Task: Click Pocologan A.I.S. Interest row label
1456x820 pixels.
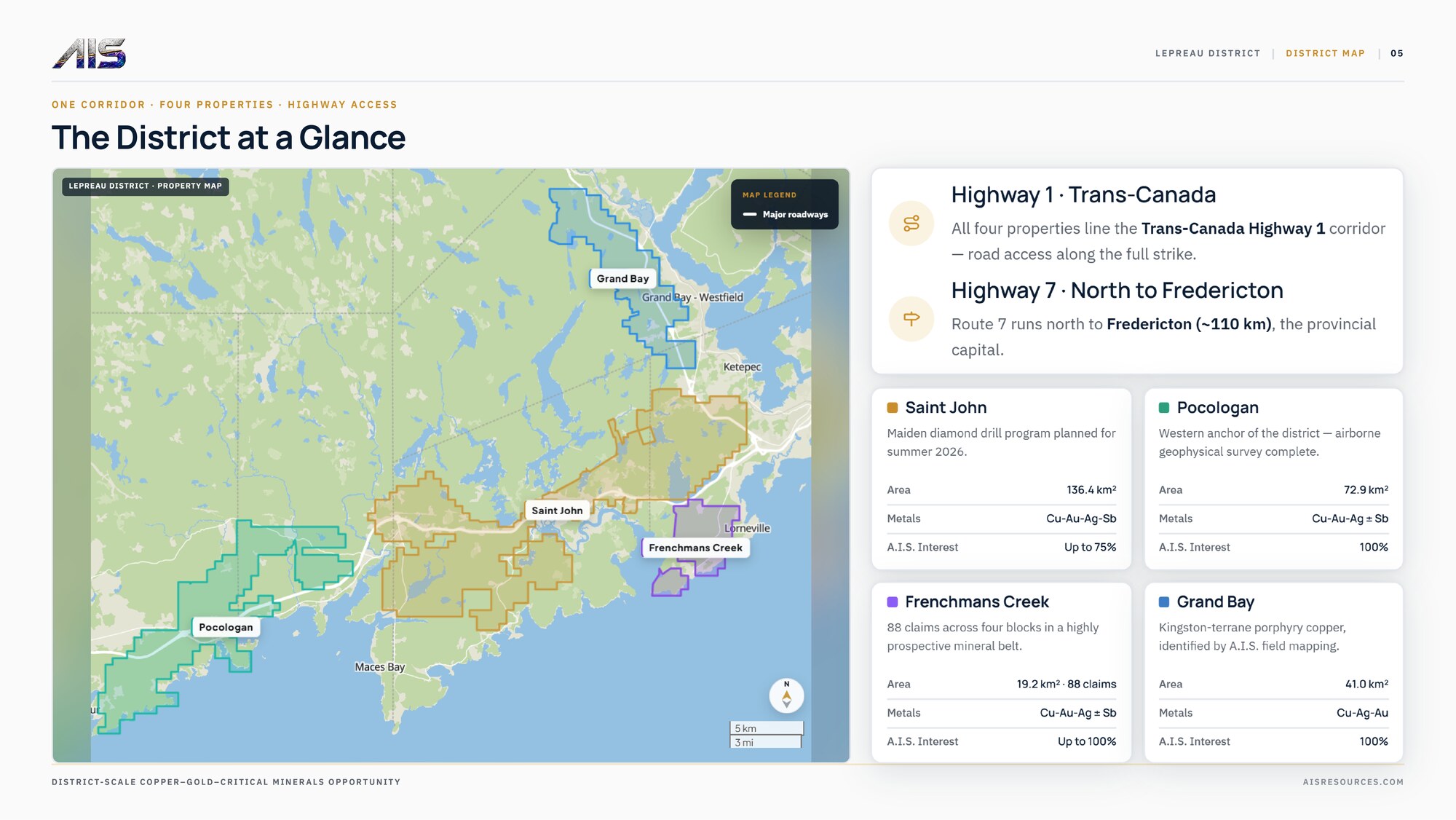Action: coord(1194,547)
